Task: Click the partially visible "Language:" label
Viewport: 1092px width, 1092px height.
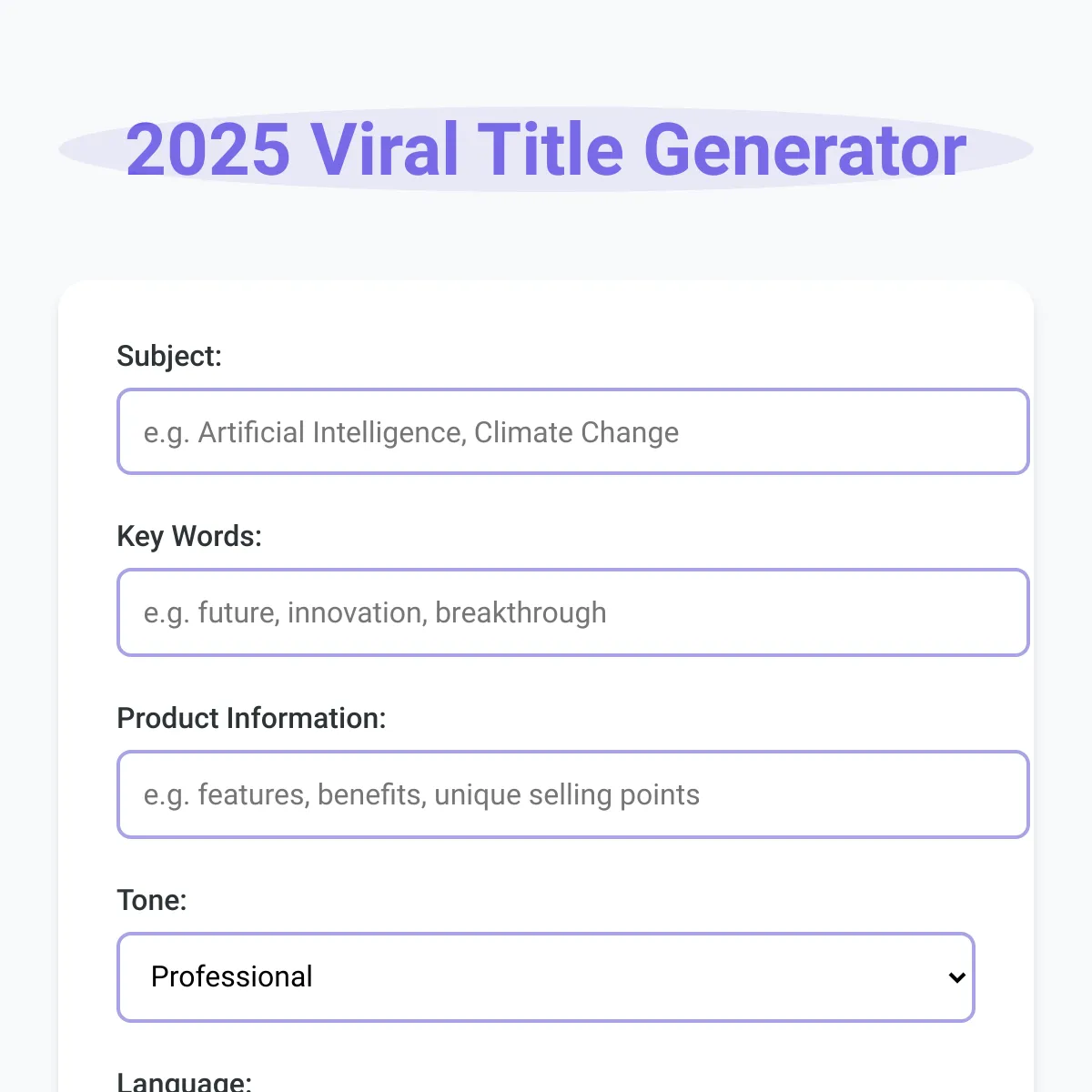Action: pos(185,1081)
